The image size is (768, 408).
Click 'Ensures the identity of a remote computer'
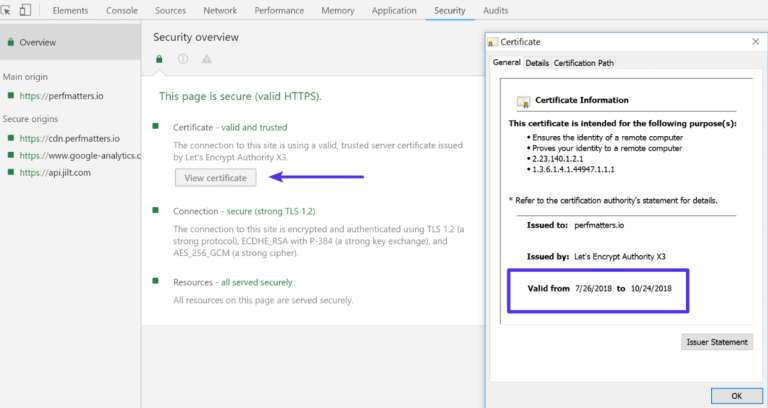607,138
